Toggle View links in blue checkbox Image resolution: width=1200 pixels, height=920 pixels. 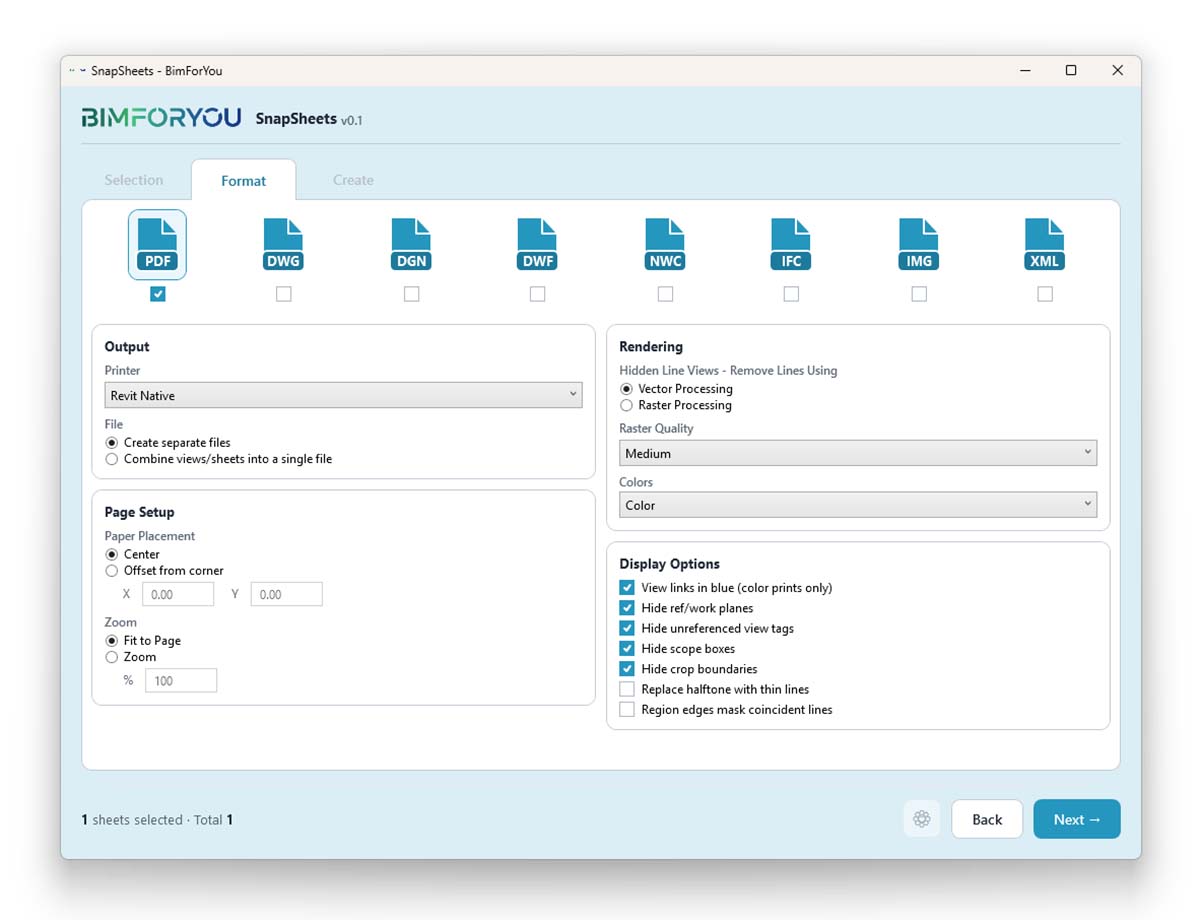pyautogui.click(x=627, y=588)
